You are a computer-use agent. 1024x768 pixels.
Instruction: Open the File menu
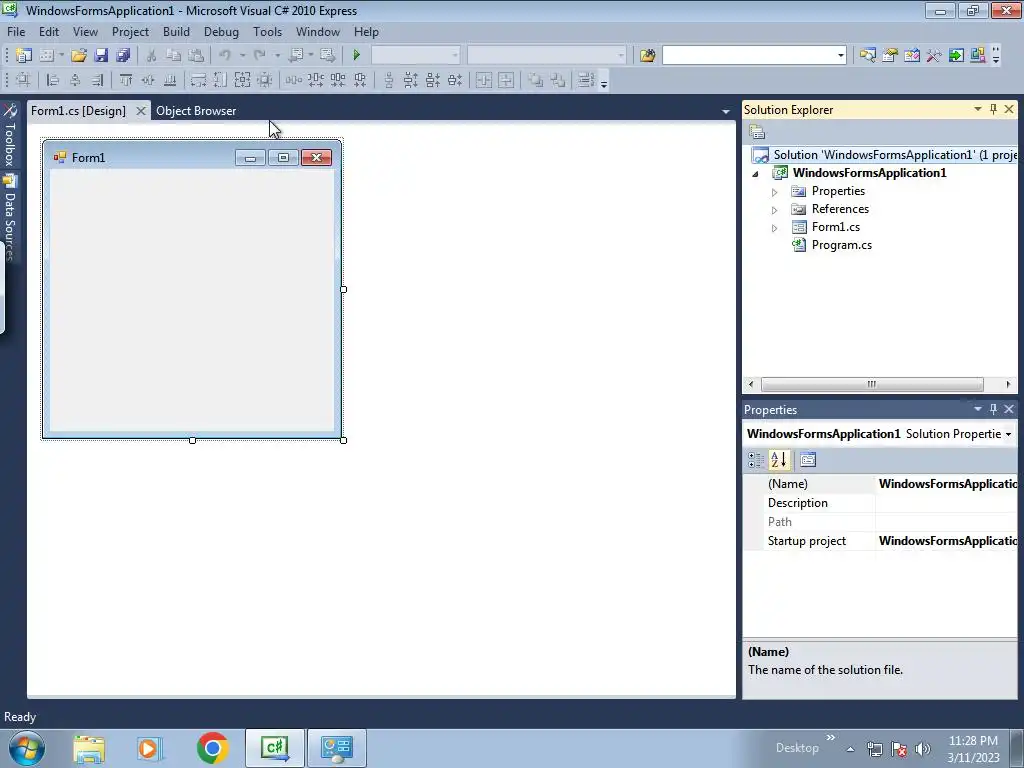[x=16, y=31]
